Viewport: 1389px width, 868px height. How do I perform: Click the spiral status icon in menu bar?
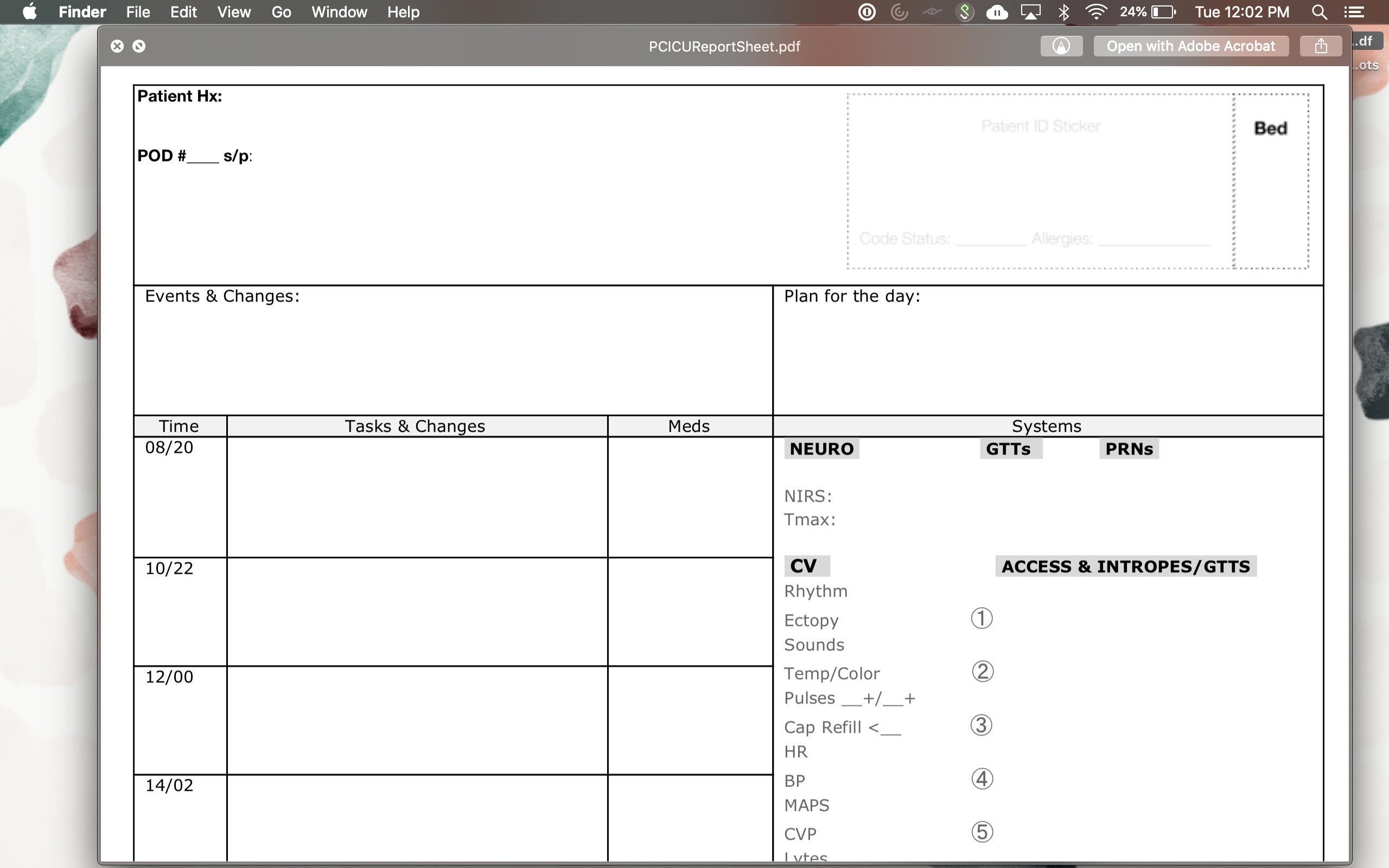point(900,12)
